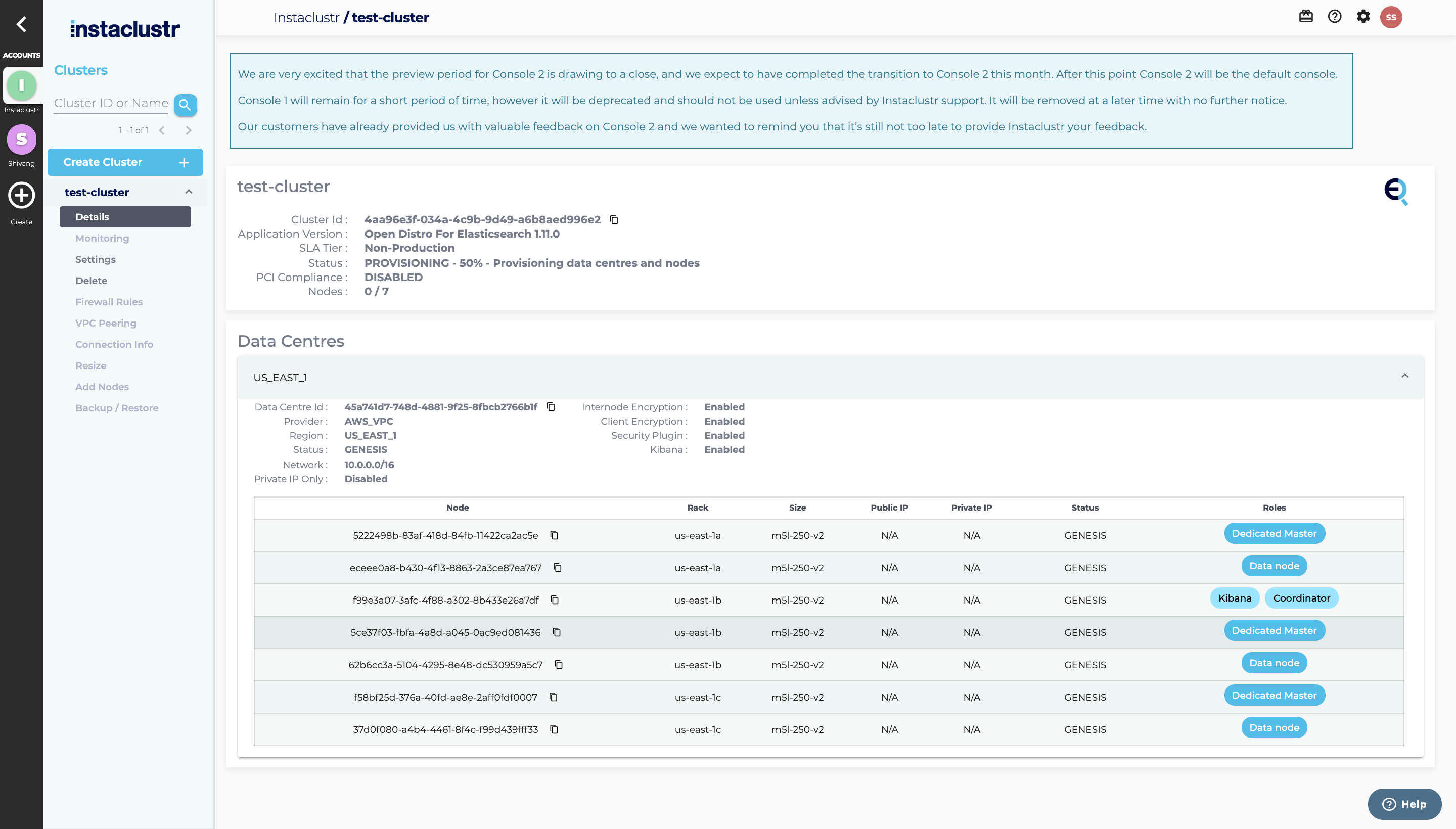Open the Monitoring menu item
Viewport: 1456px width, 829px height.
pyautogui.click(x=102, y=238)
